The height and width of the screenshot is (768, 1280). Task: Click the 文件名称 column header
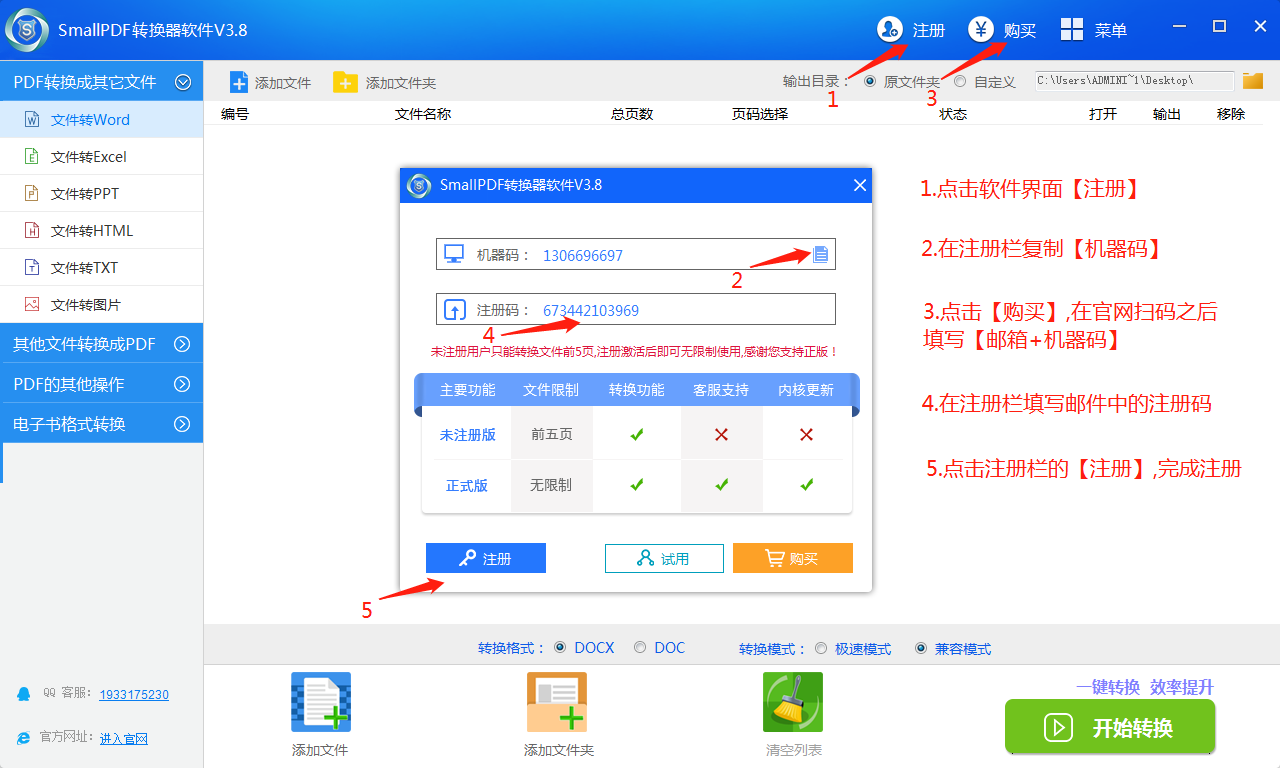(x=423, y=114)
